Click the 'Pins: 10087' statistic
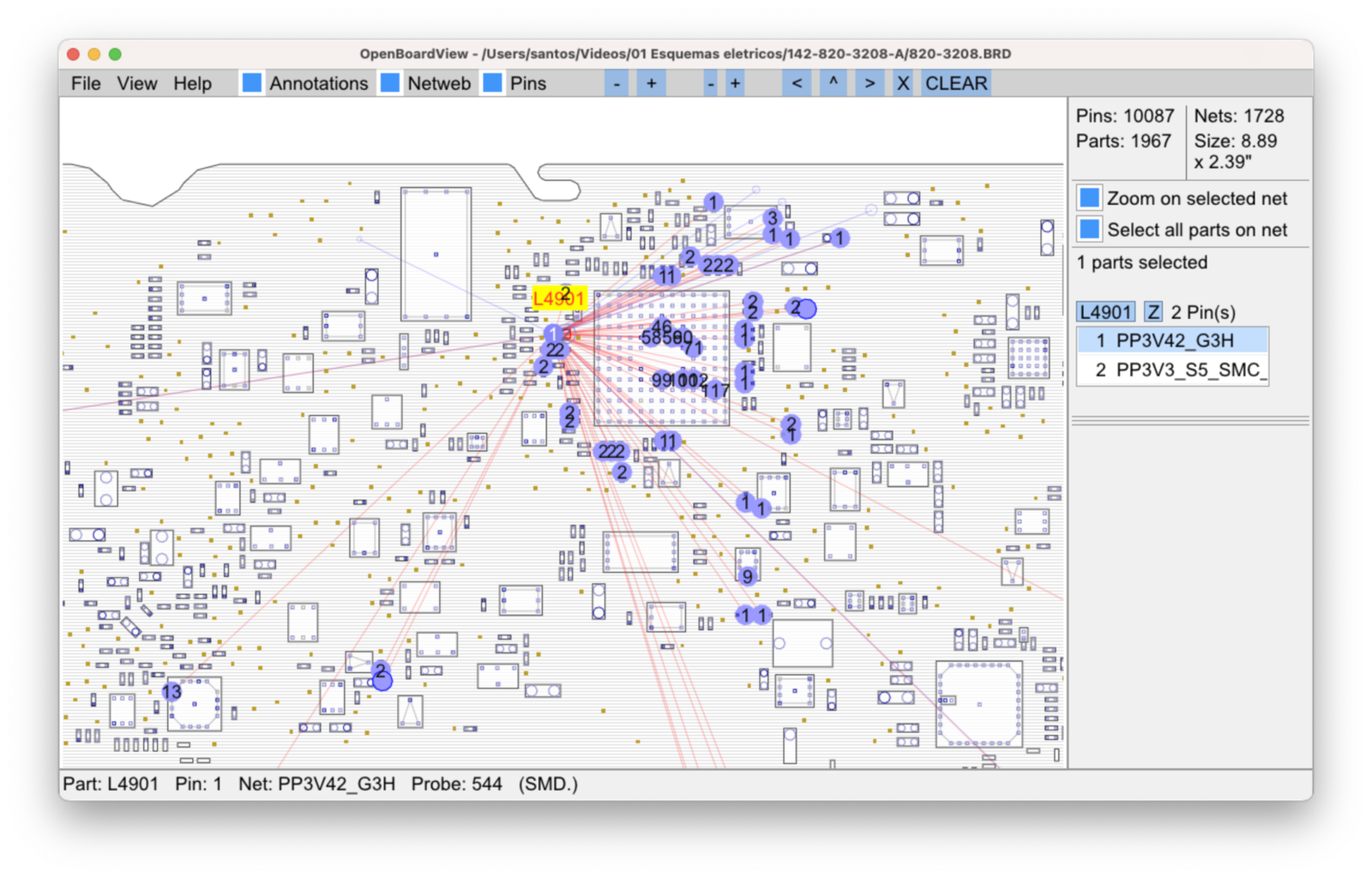This screenshot has height=878, width=1372. click(1125, 116)
